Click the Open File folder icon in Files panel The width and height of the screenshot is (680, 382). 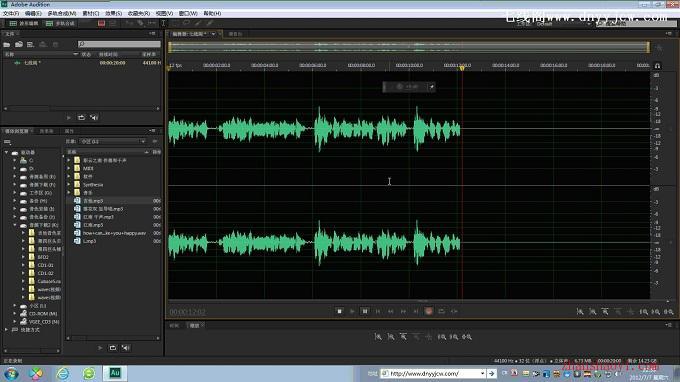point(7,44)
